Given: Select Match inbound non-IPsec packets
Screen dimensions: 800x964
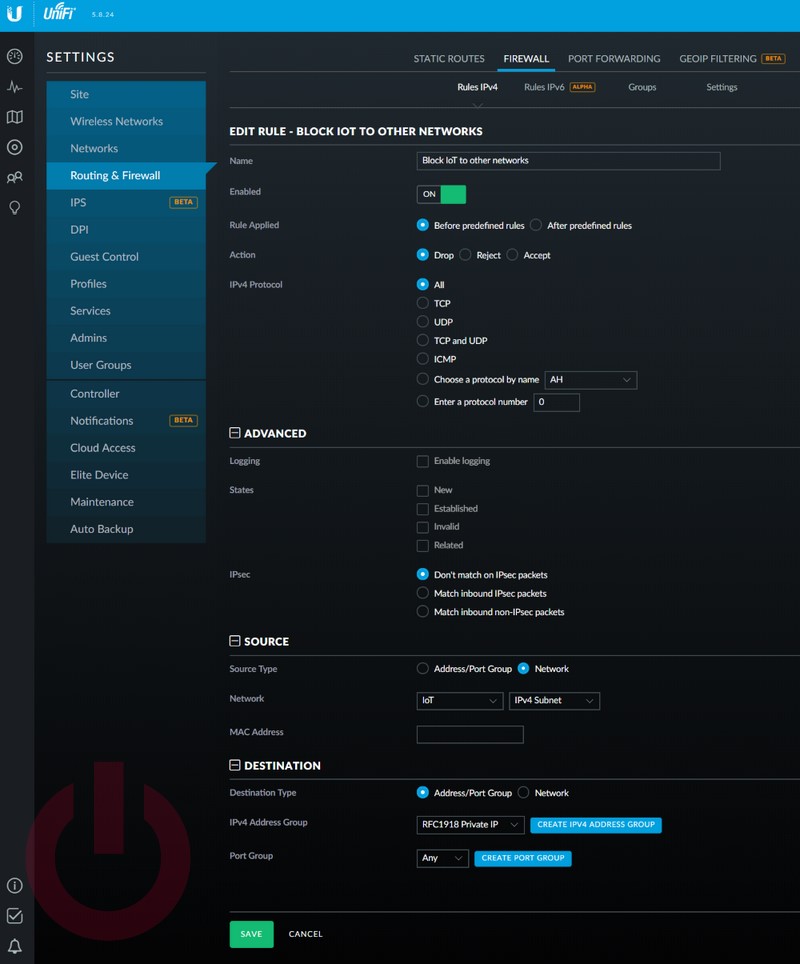Looking at the screenshot, I should (x=422, y=612).
